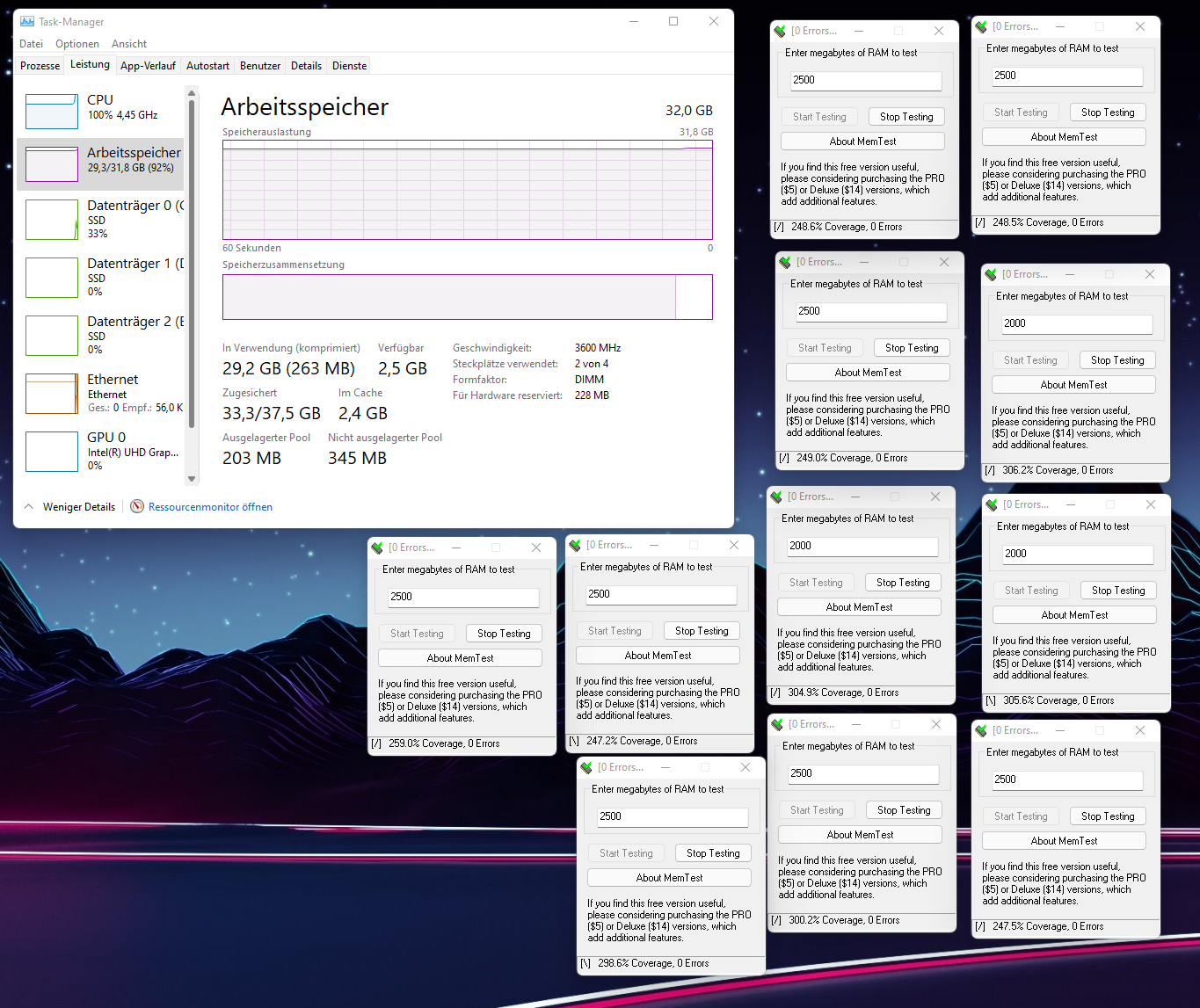The image size is (1200, 1008).
Task: Click the sidebar scrollbar up arrow
Action: tap(192, 92)
